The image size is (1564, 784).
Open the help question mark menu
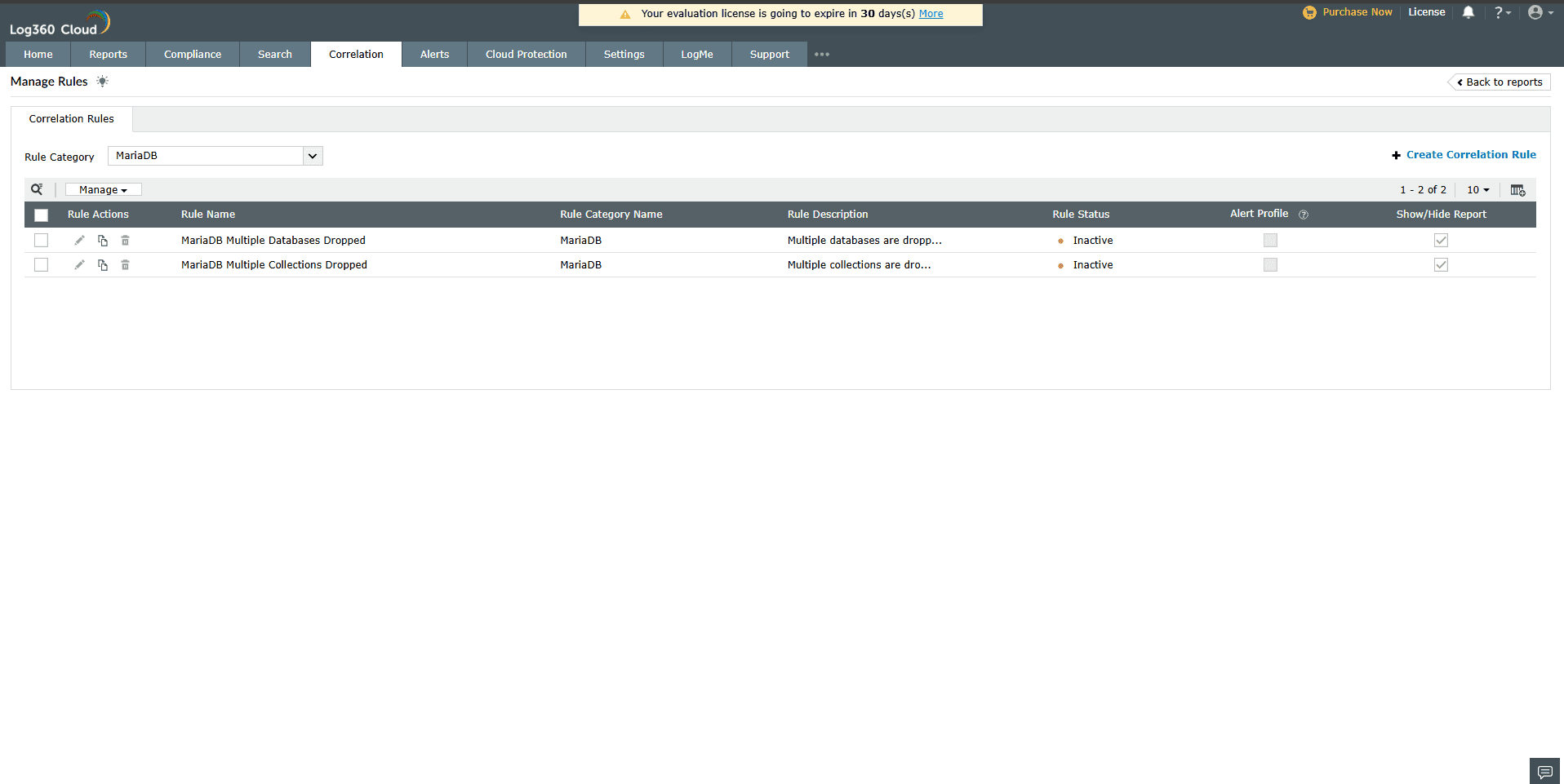[x=1502, y=12]
